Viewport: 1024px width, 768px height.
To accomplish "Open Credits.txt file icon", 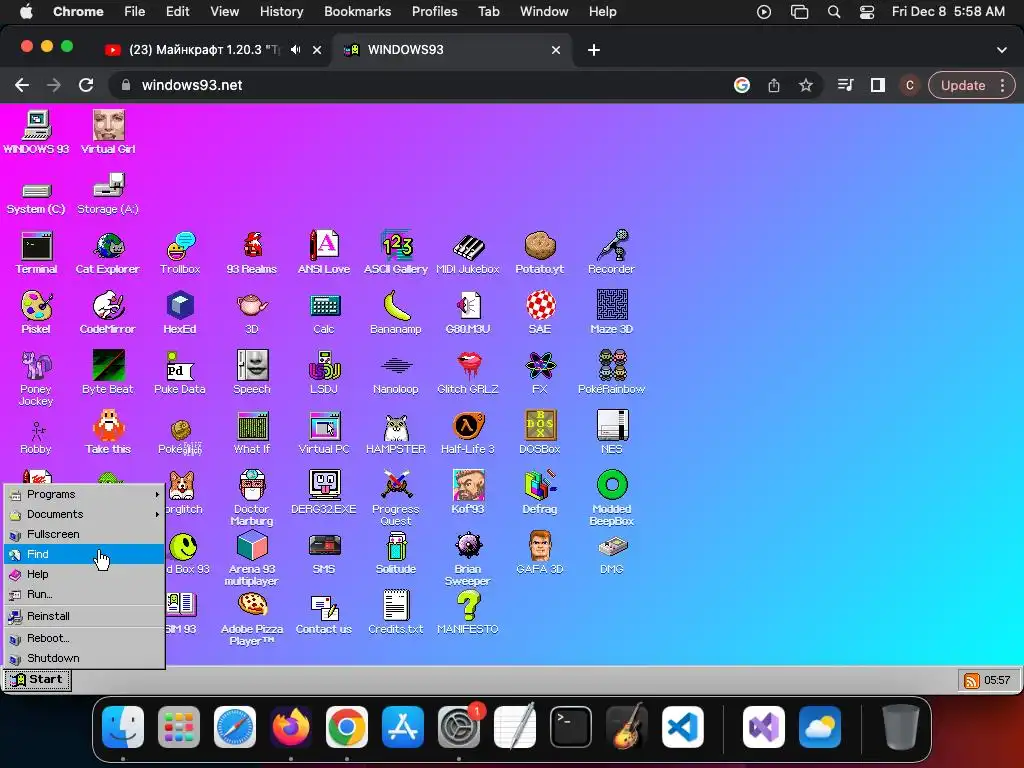I will pyautogui.click(x=396, y=613).
